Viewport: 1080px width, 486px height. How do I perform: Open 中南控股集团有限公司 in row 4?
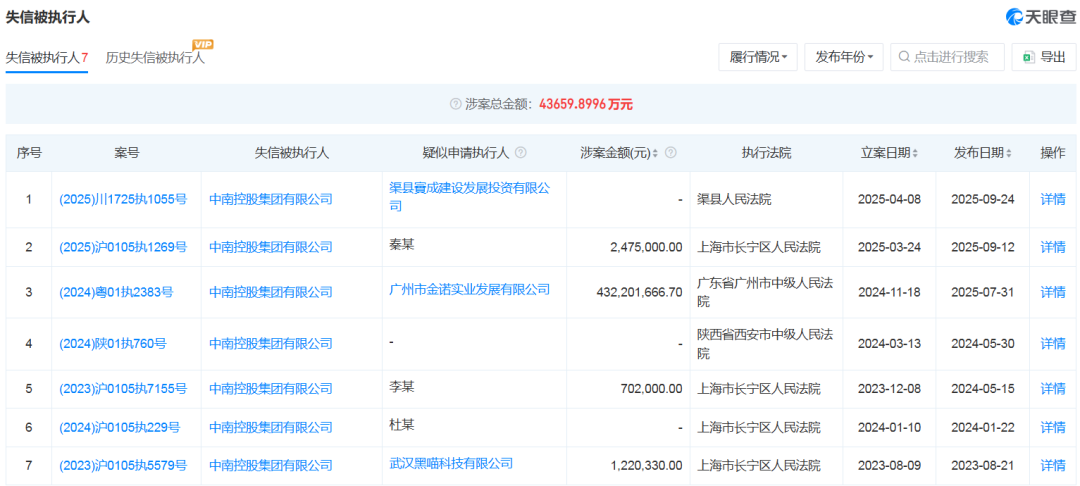(x=271, y=344)
